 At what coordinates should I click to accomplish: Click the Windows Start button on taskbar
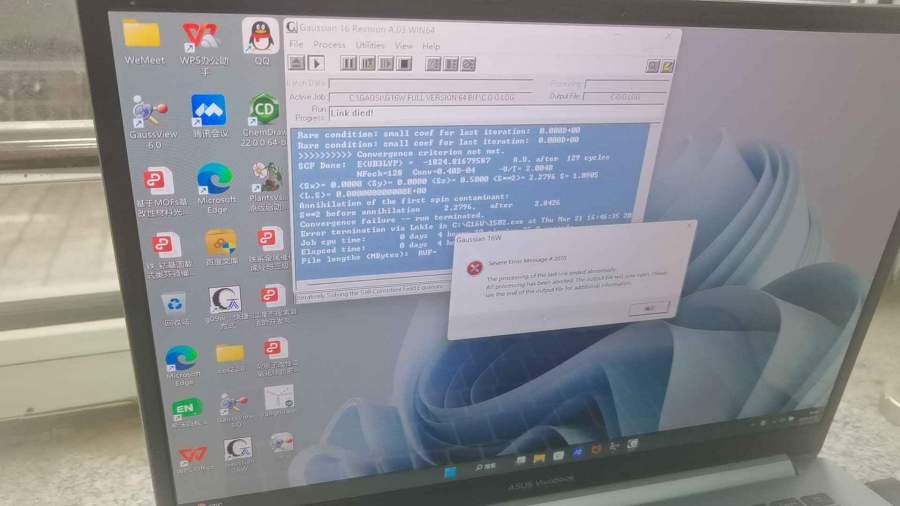[451, 472]
